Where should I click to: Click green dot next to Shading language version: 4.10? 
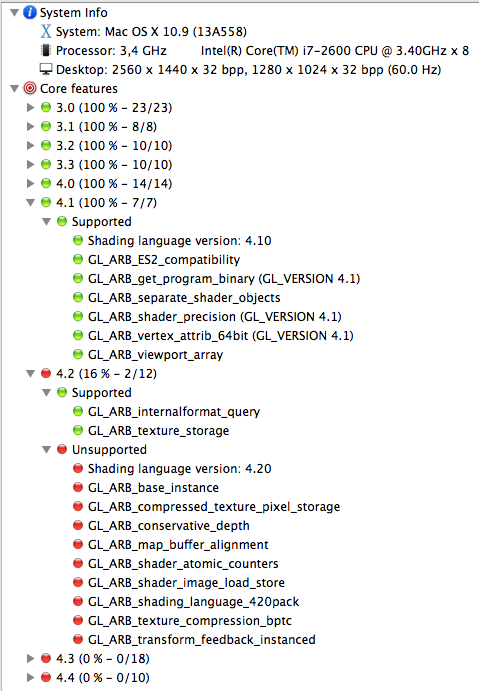78,240
